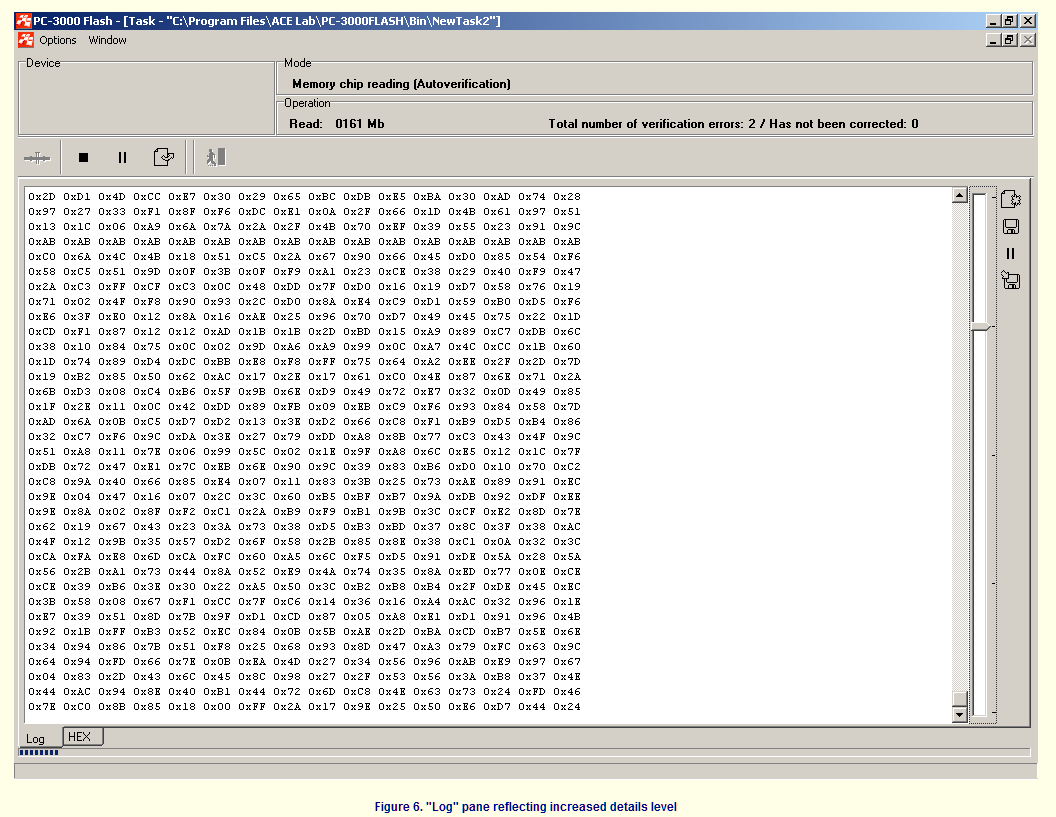Minimize the task child window

click(x=993, y=40)
